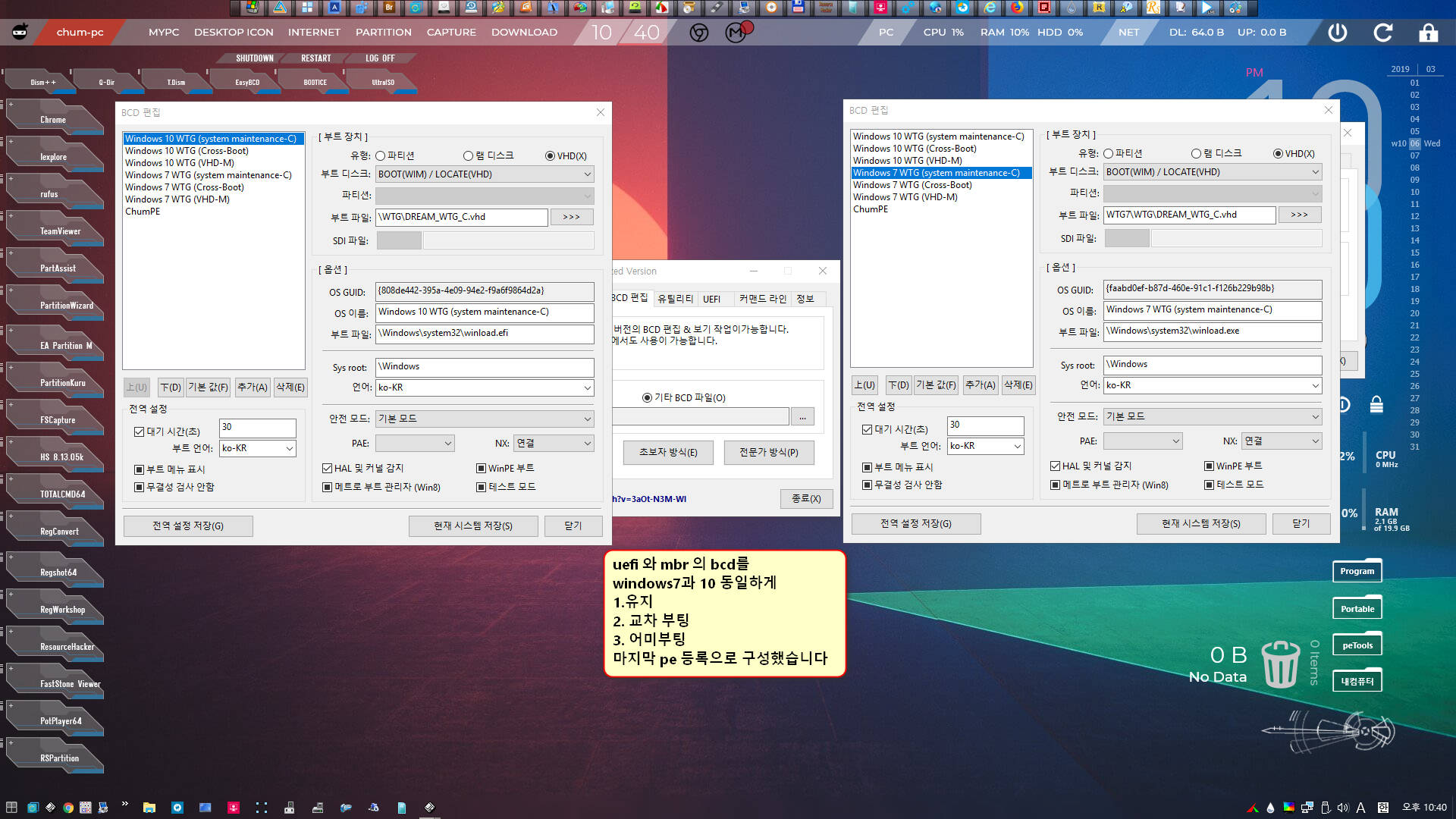
Task: Open 부트 언어 dropdown in Windows 10 BCD window
Action: coord(258,448)
